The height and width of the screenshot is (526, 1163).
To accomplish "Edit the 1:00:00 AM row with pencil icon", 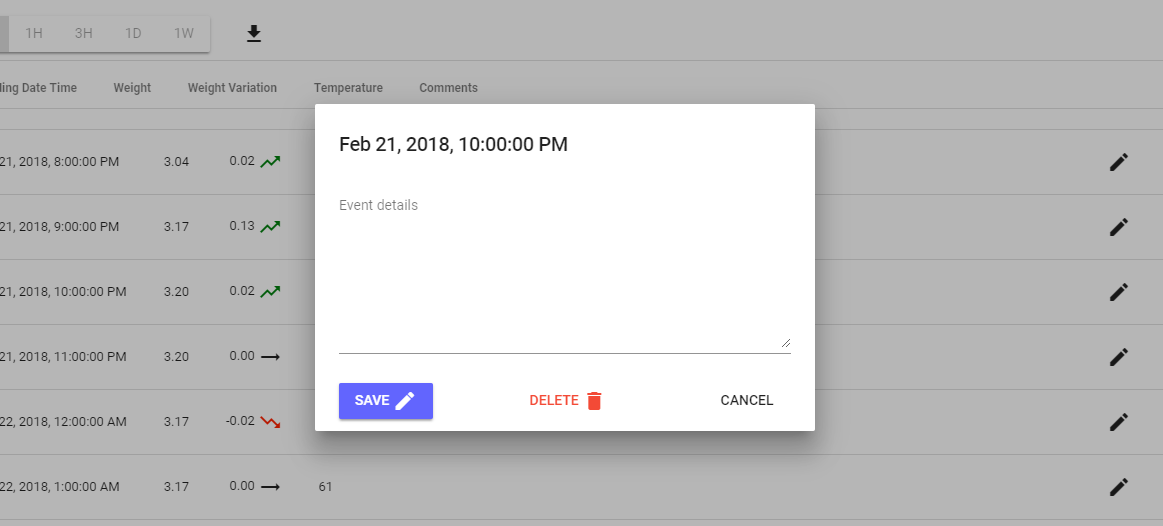I will click(1118, 487).
